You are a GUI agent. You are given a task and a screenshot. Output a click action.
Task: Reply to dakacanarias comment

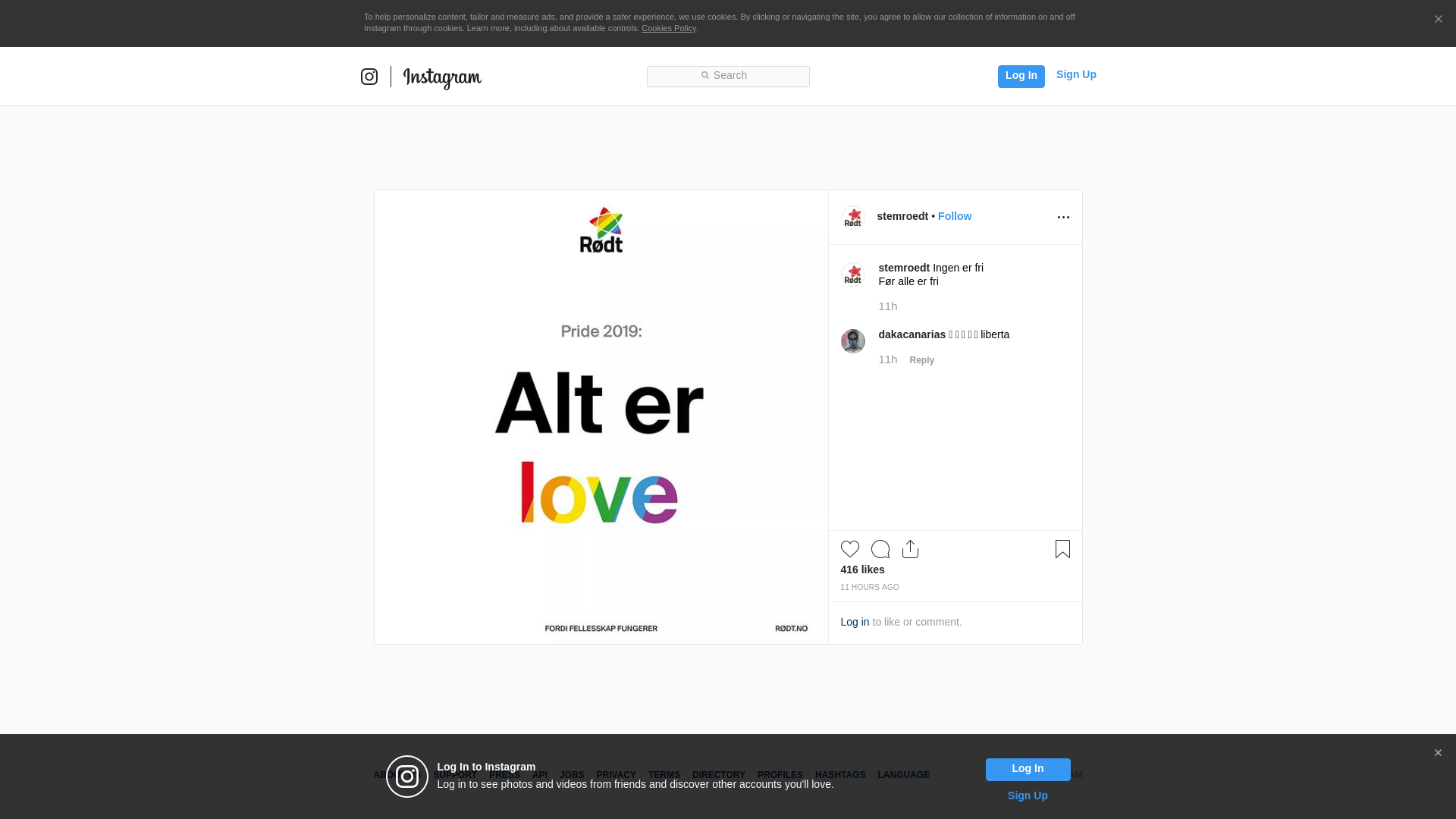pos(921,360)
